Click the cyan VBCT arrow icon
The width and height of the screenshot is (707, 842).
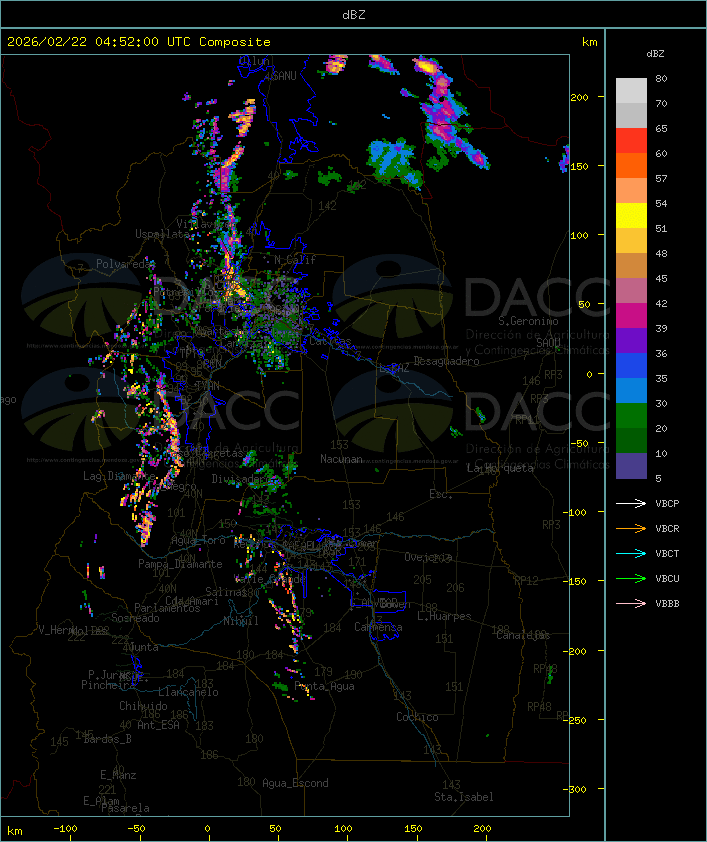pyautogui.click(x=631, y=553)
